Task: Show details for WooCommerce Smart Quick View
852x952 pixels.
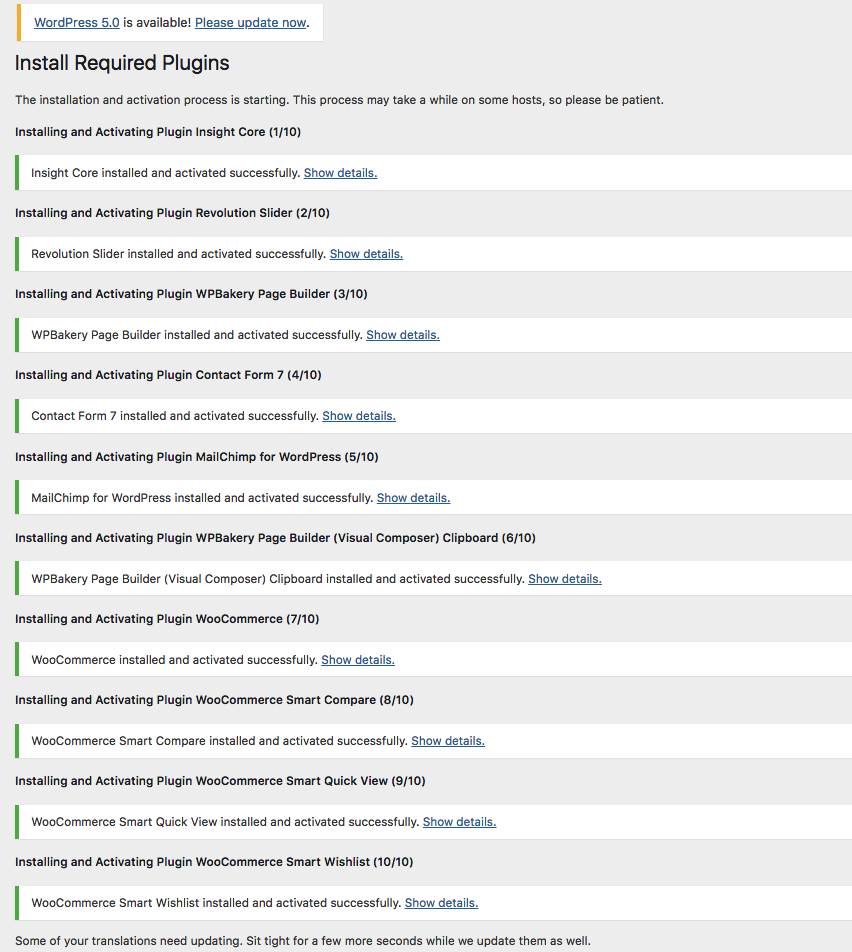Action: tap(459, 822)
